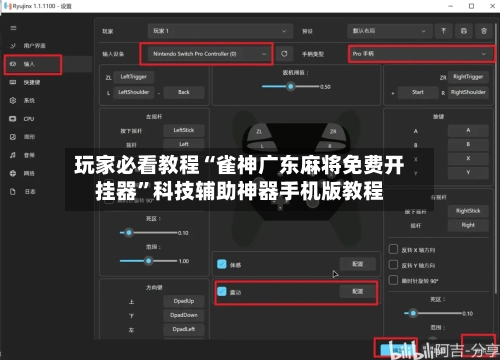Switch to the 系统 settings tab

[x=29, y=101]
